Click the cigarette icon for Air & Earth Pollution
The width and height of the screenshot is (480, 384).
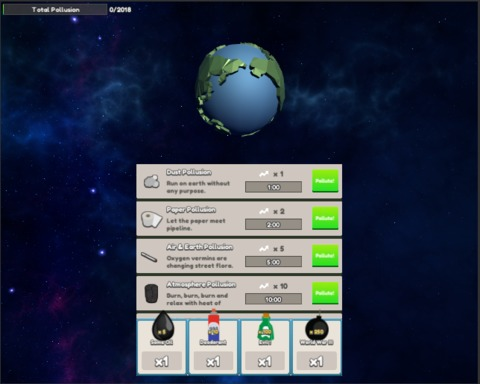pyautogui.click(x=149, y=257)
